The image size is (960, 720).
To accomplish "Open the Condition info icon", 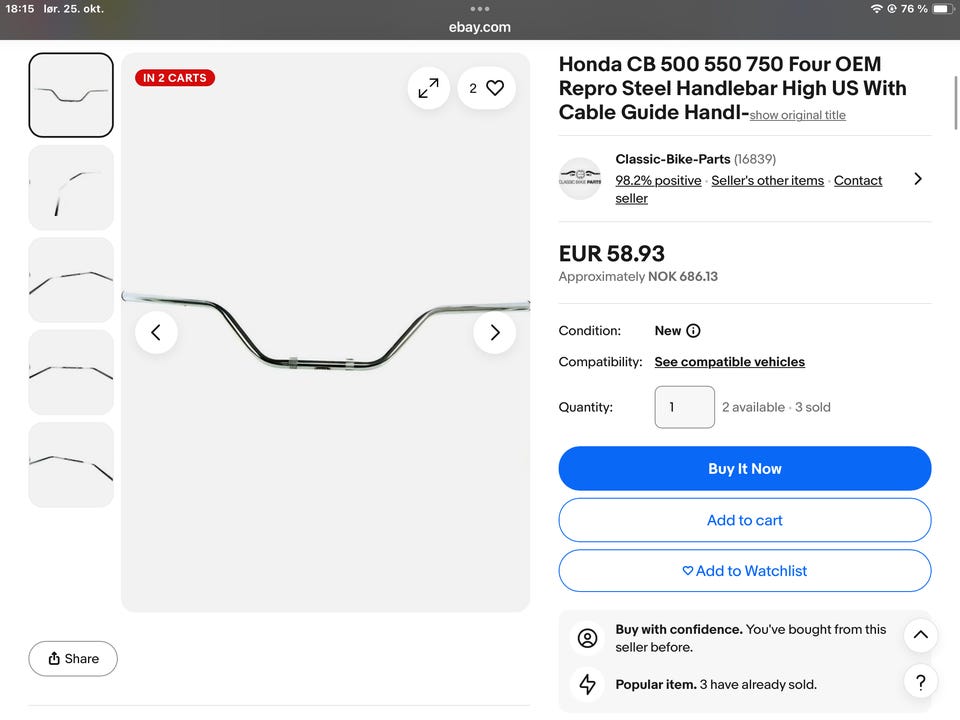I will [x=693, y=331].
